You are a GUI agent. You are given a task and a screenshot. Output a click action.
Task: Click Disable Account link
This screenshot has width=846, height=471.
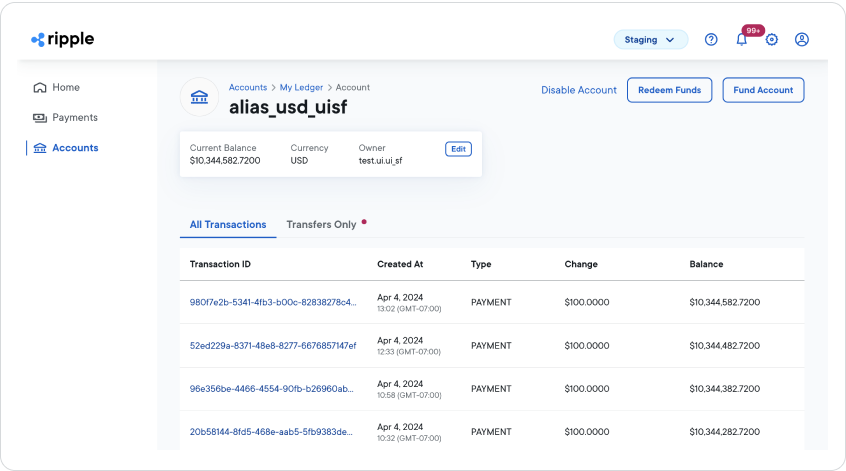click(579, 90)
